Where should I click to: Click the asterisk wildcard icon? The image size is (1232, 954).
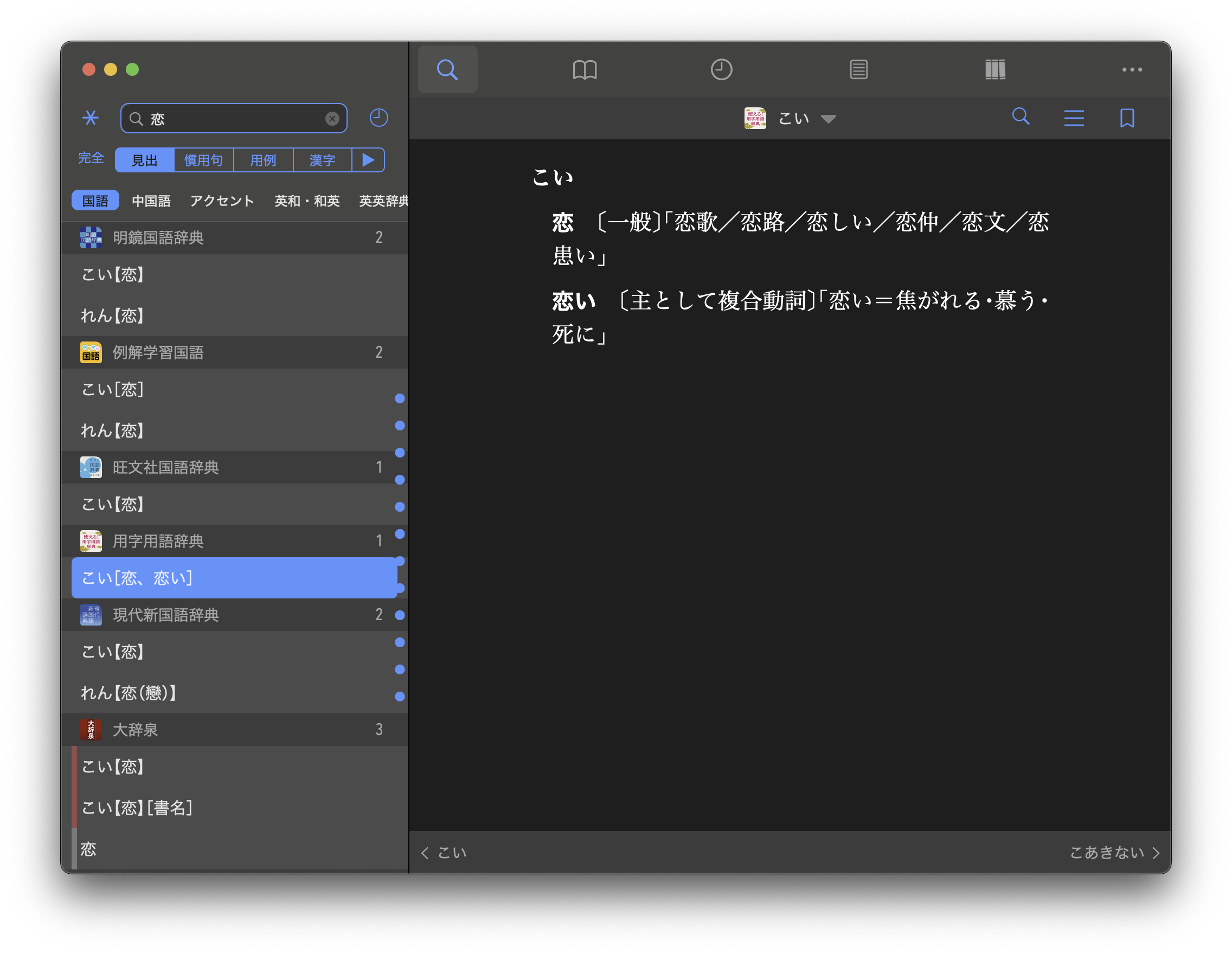click(90, 118)
